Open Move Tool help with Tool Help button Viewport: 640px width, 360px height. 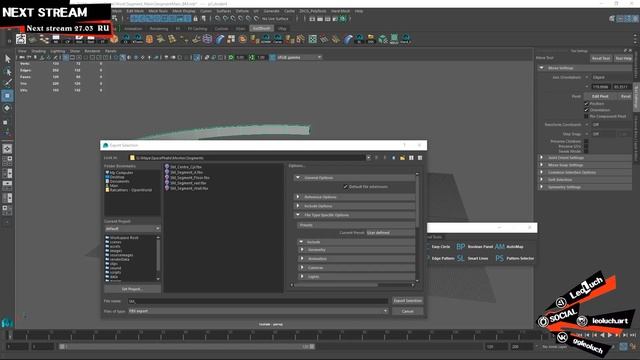(623, 58)
